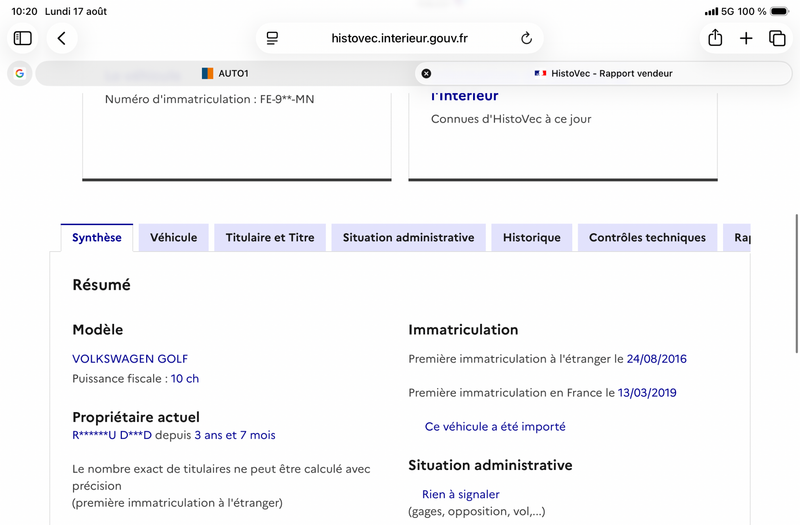This screenshot has height=525, width=800.
Task: Switch to the AUTO1 browser tab
Action: tap(225, 73)
